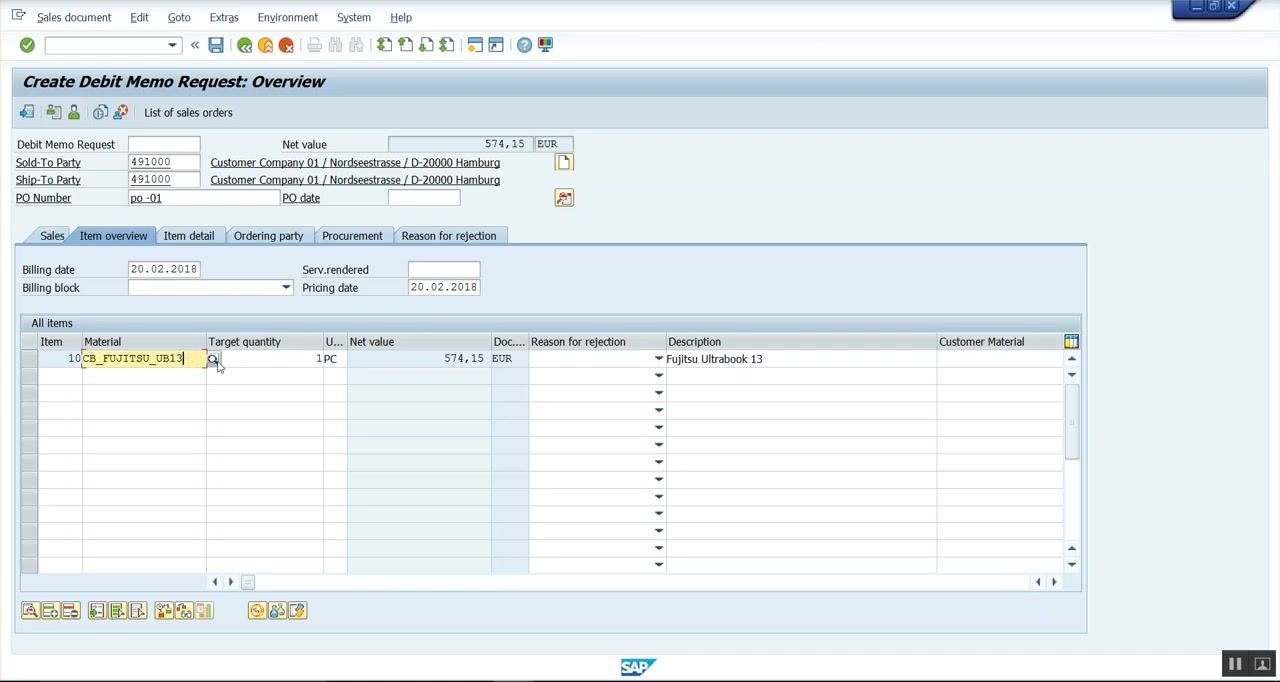Screen dimensions: 1280x682
Task: Open Reason for rejection dropdown for item 10
Action: 658,359
